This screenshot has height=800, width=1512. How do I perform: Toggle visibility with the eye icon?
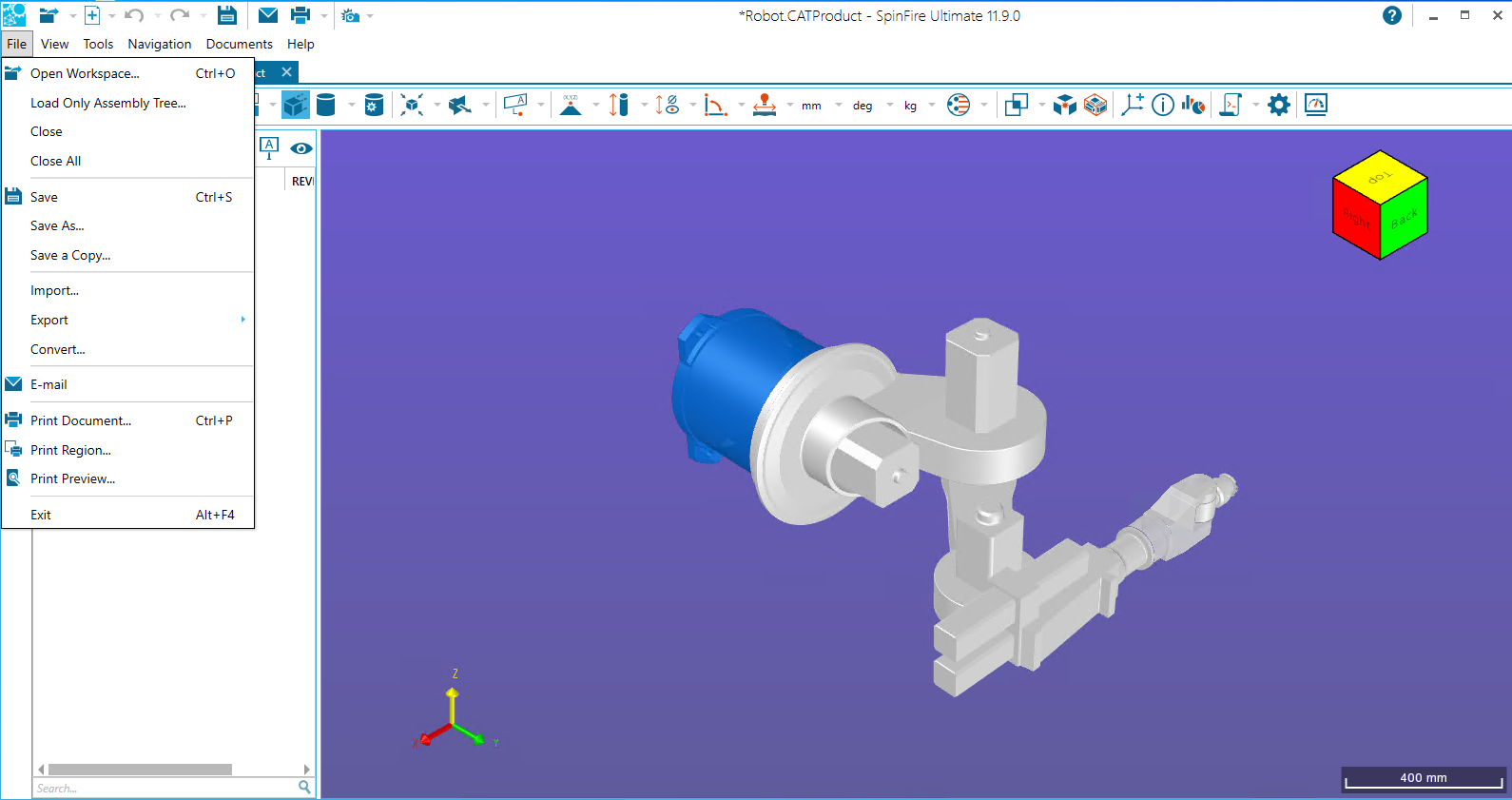[301, 148]
